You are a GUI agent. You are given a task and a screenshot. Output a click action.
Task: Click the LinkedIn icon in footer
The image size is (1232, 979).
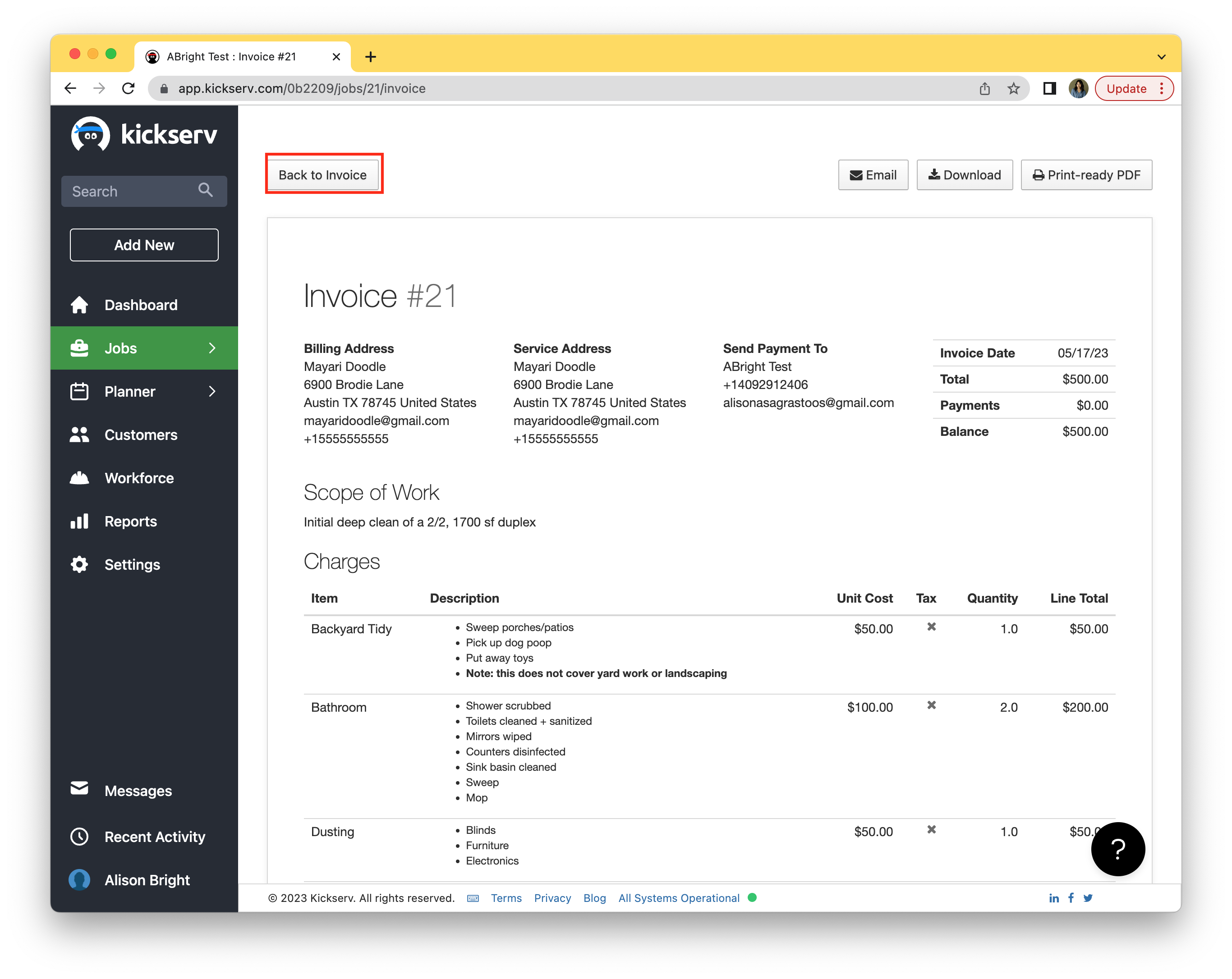point(1054,898)
